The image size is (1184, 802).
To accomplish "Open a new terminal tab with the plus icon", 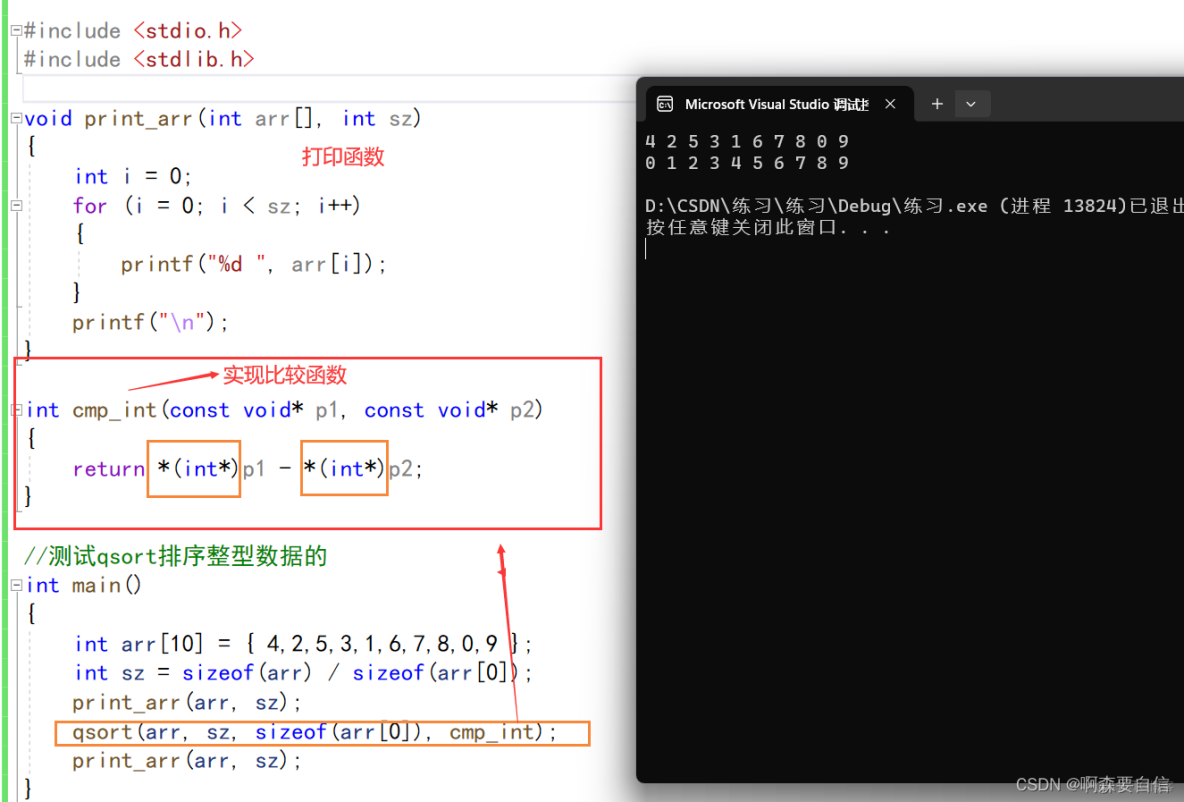I will 937,103.
